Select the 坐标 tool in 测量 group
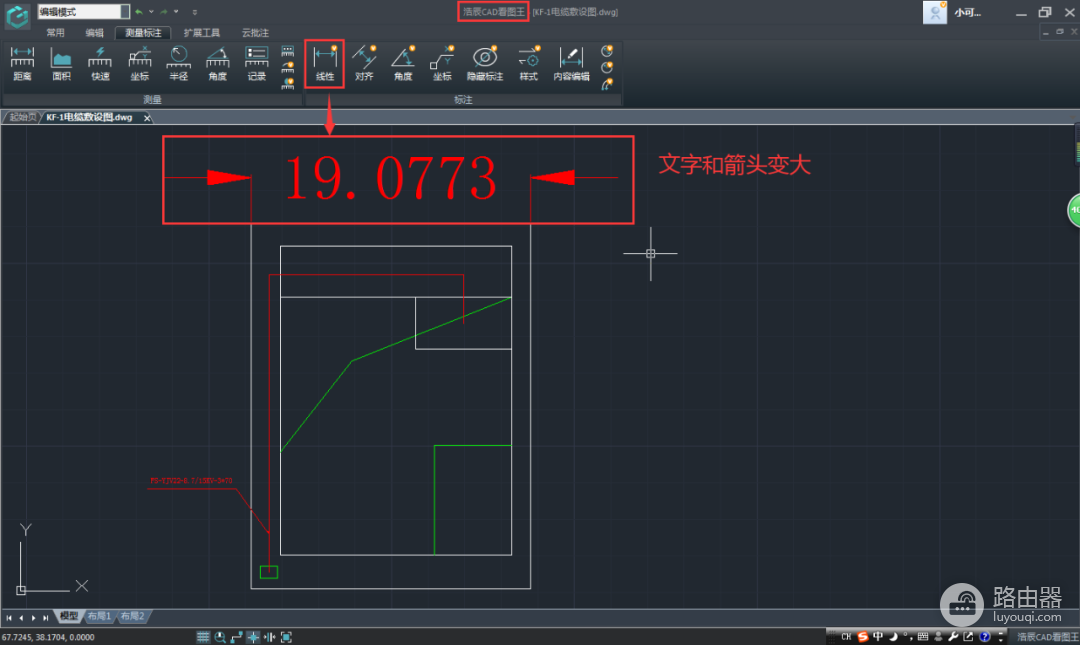Viewport: 1080px width, 645px height. 139,64
